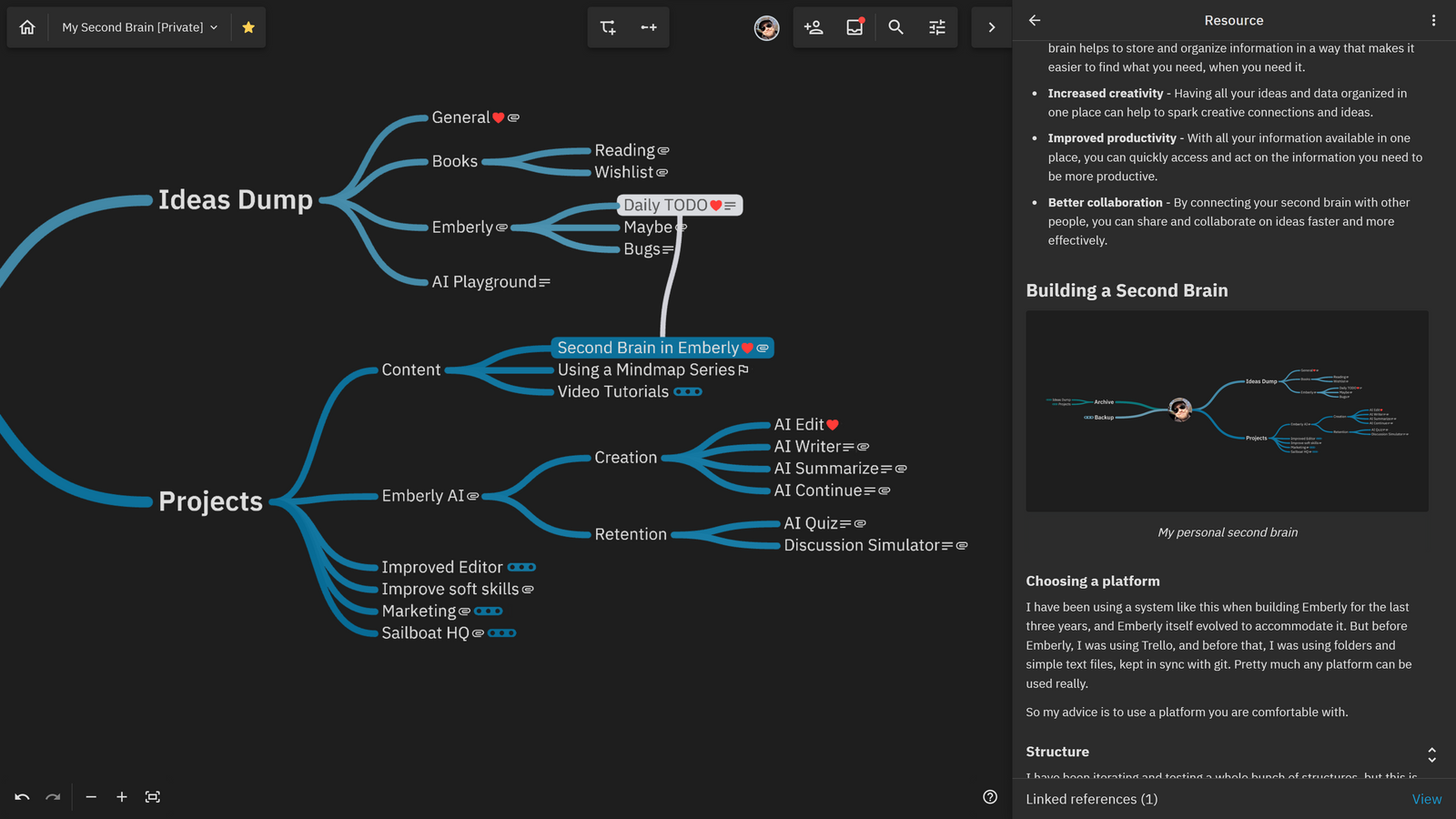This screenshot has width=1456, height=819.
Task: Select the Books node
Action: (455, 161)
